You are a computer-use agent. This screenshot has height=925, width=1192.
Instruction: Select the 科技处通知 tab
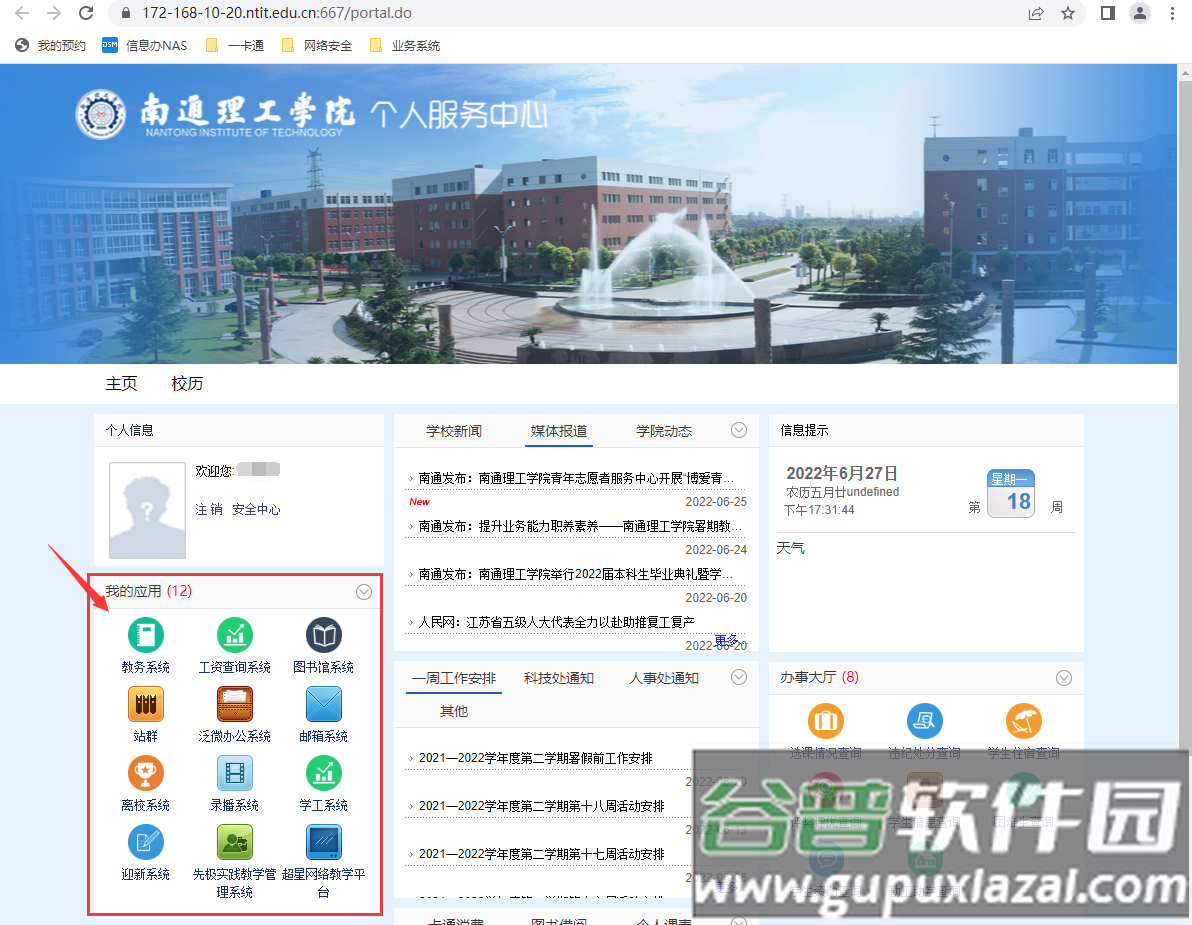(559, 678)
